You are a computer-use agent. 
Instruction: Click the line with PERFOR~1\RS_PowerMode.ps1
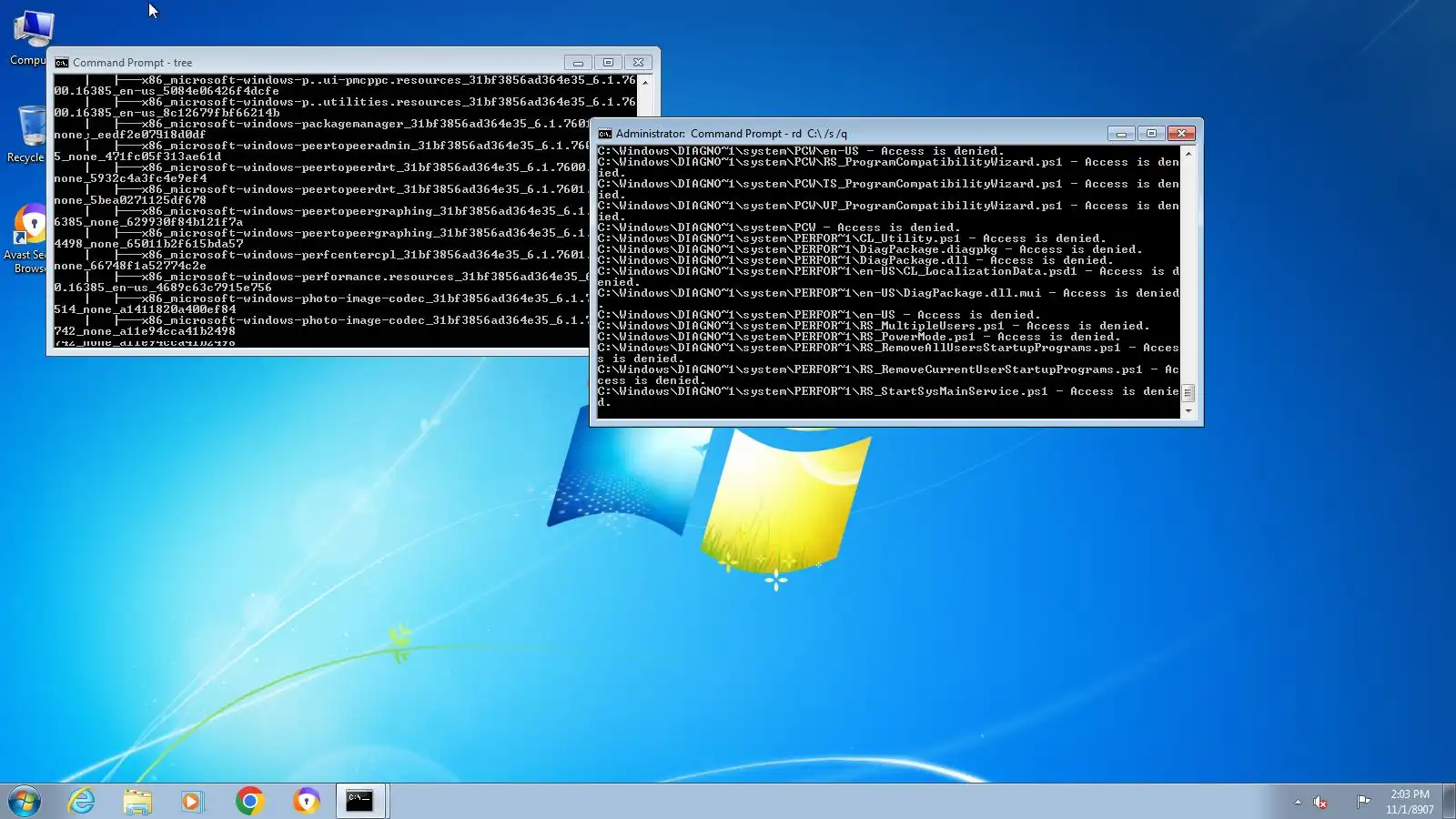point(859,337)
